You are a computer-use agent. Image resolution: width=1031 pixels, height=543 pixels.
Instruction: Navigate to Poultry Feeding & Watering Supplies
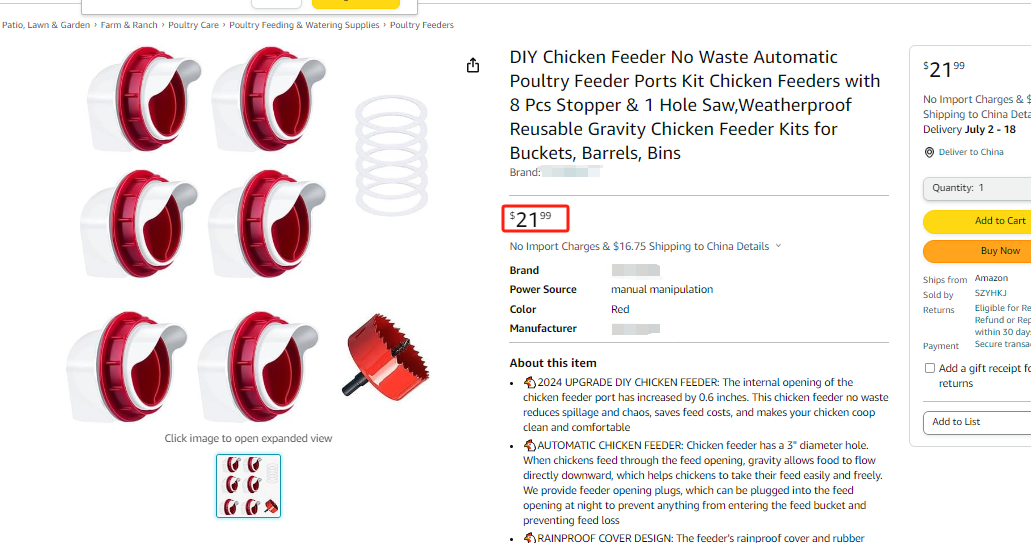click(304, 25)
